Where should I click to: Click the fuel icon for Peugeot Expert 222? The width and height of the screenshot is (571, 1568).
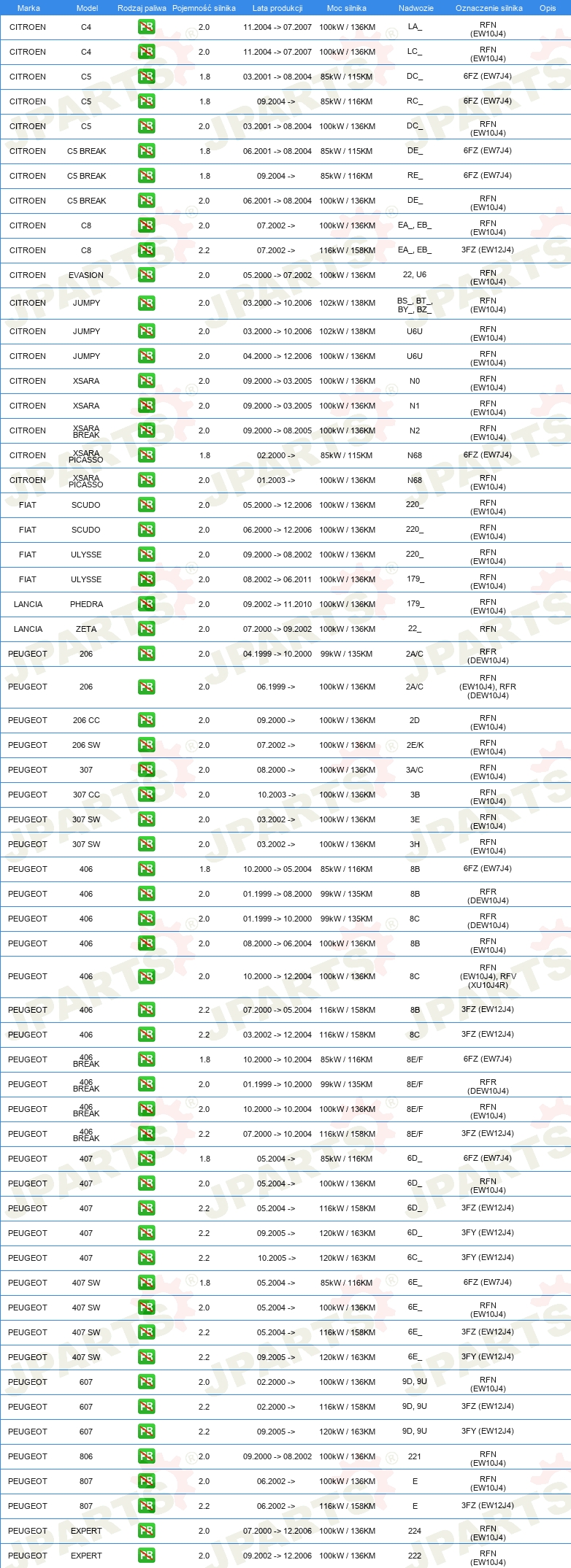(146, 1556)
